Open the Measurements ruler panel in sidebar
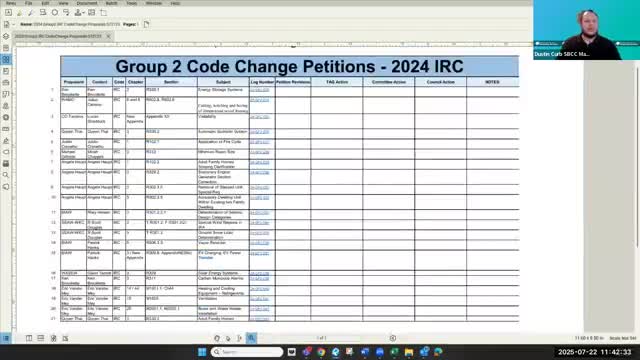 tap(6, 129)
